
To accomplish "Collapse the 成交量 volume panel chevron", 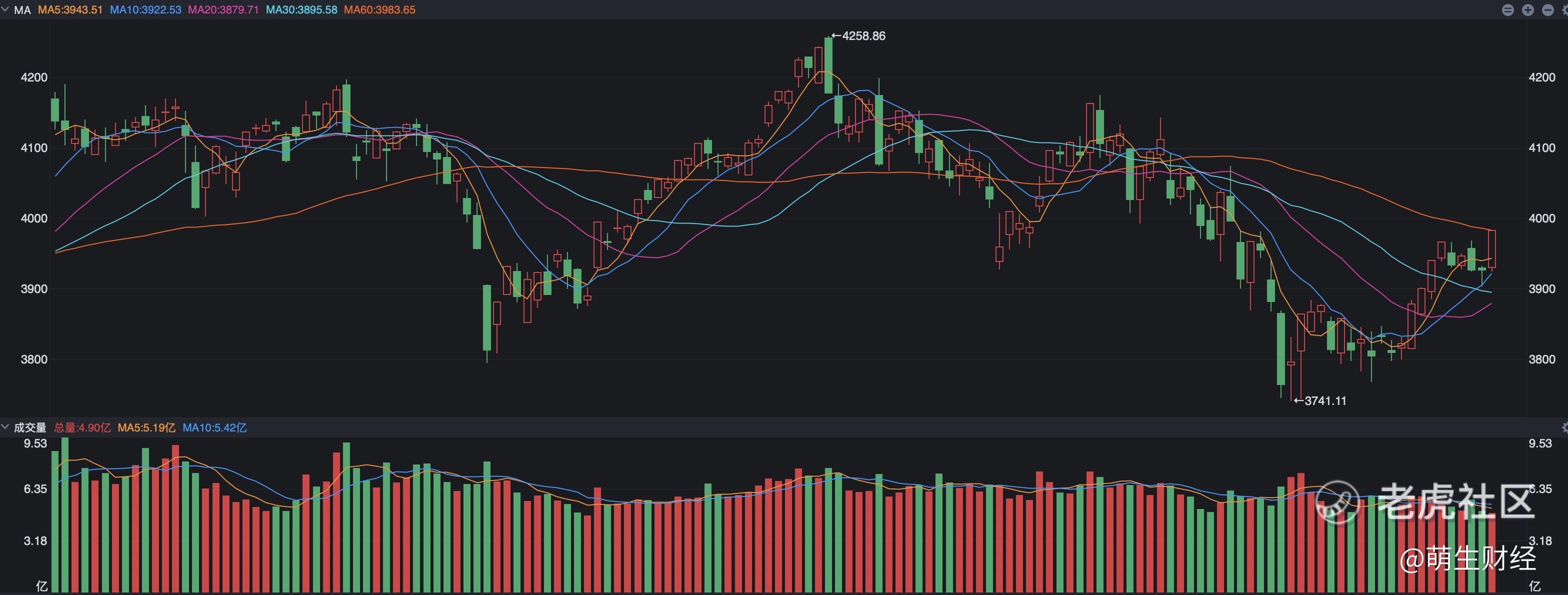I will (5, 426).
